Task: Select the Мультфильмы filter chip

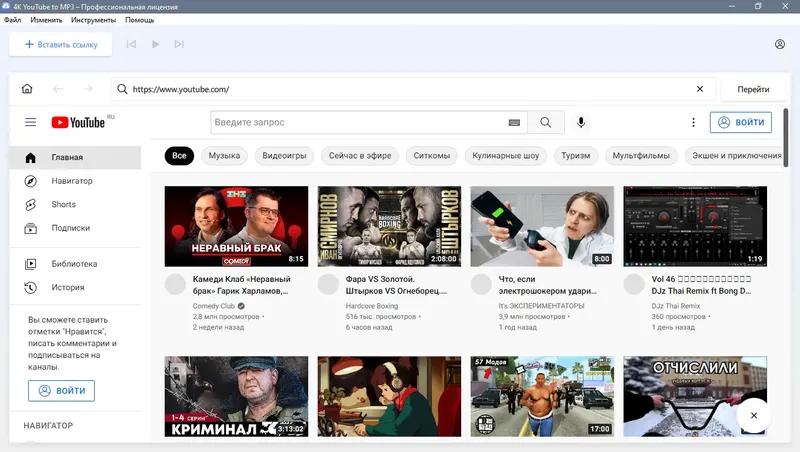Action: coord(641,156)
